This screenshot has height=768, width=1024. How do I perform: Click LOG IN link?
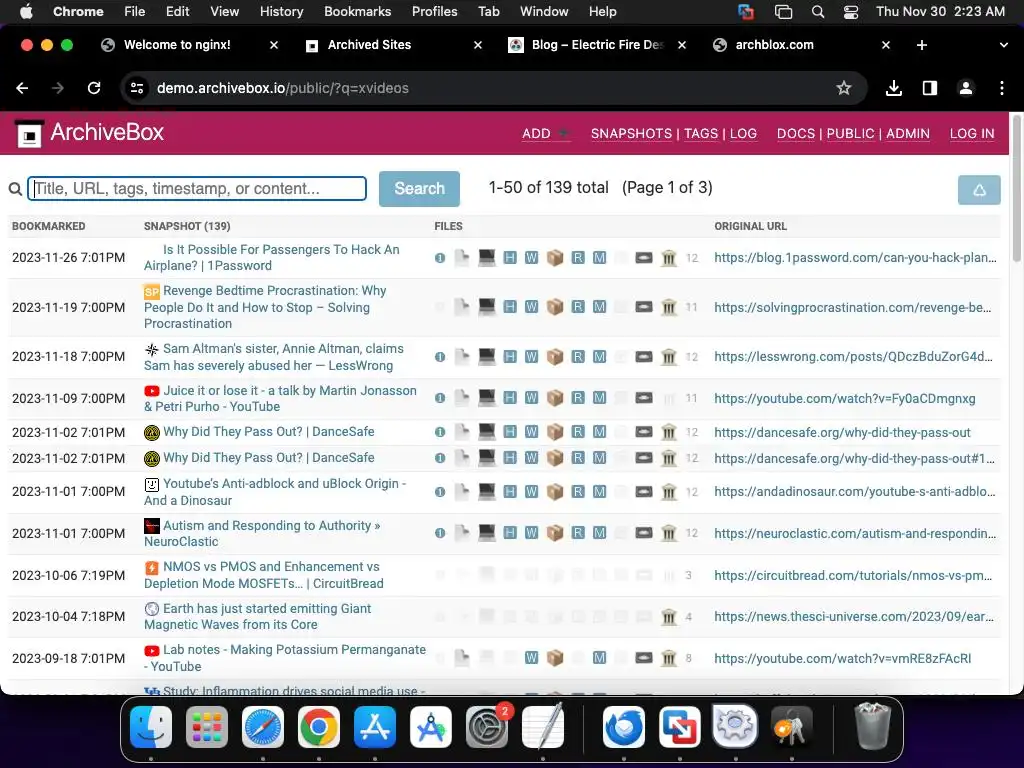coord(972,133)
